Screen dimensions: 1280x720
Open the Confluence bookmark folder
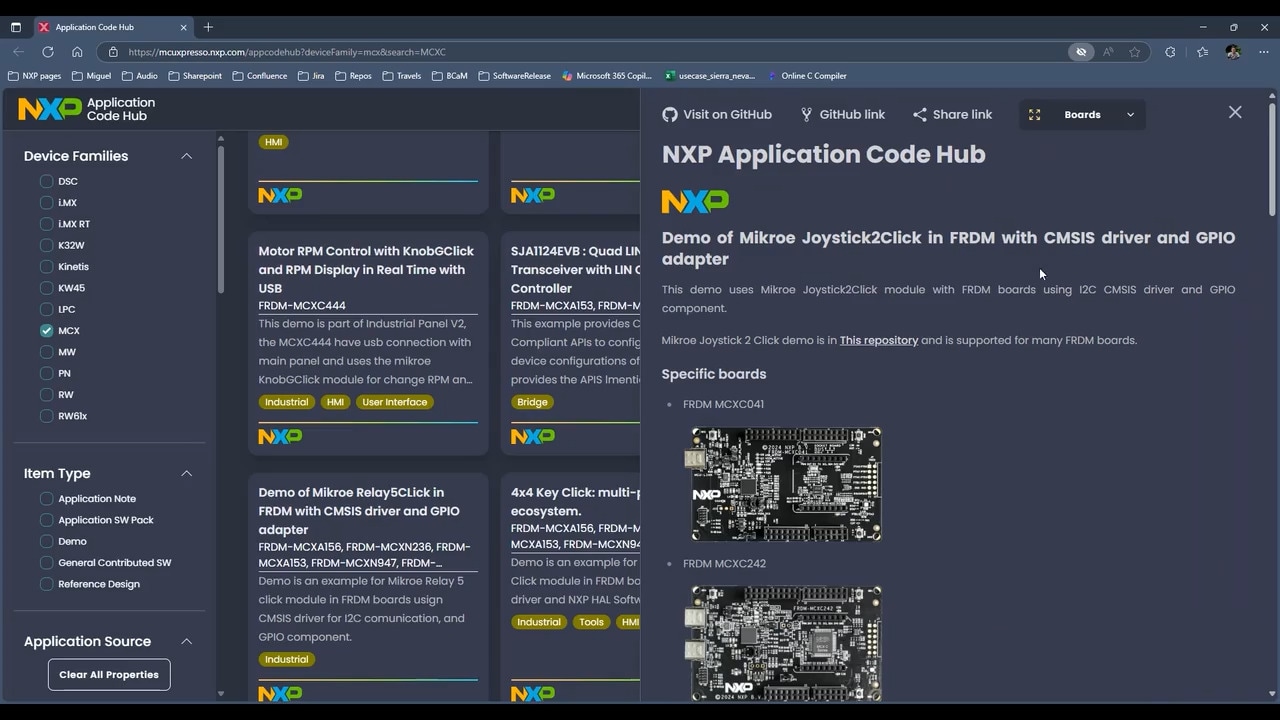(x=259, y=76)
